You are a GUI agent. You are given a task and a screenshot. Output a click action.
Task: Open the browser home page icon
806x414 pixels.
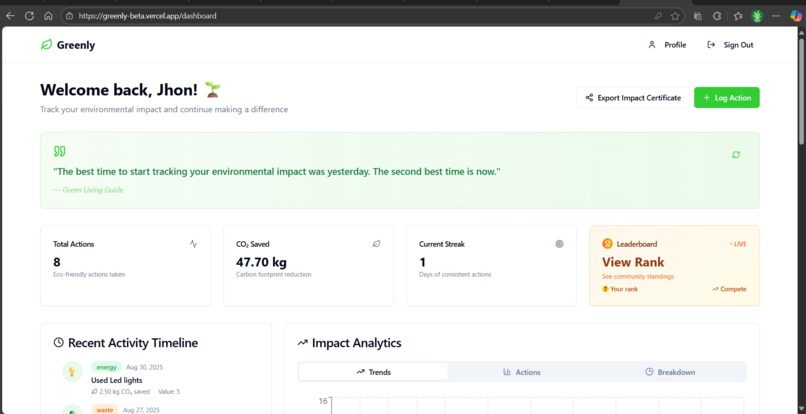point(48,16)
